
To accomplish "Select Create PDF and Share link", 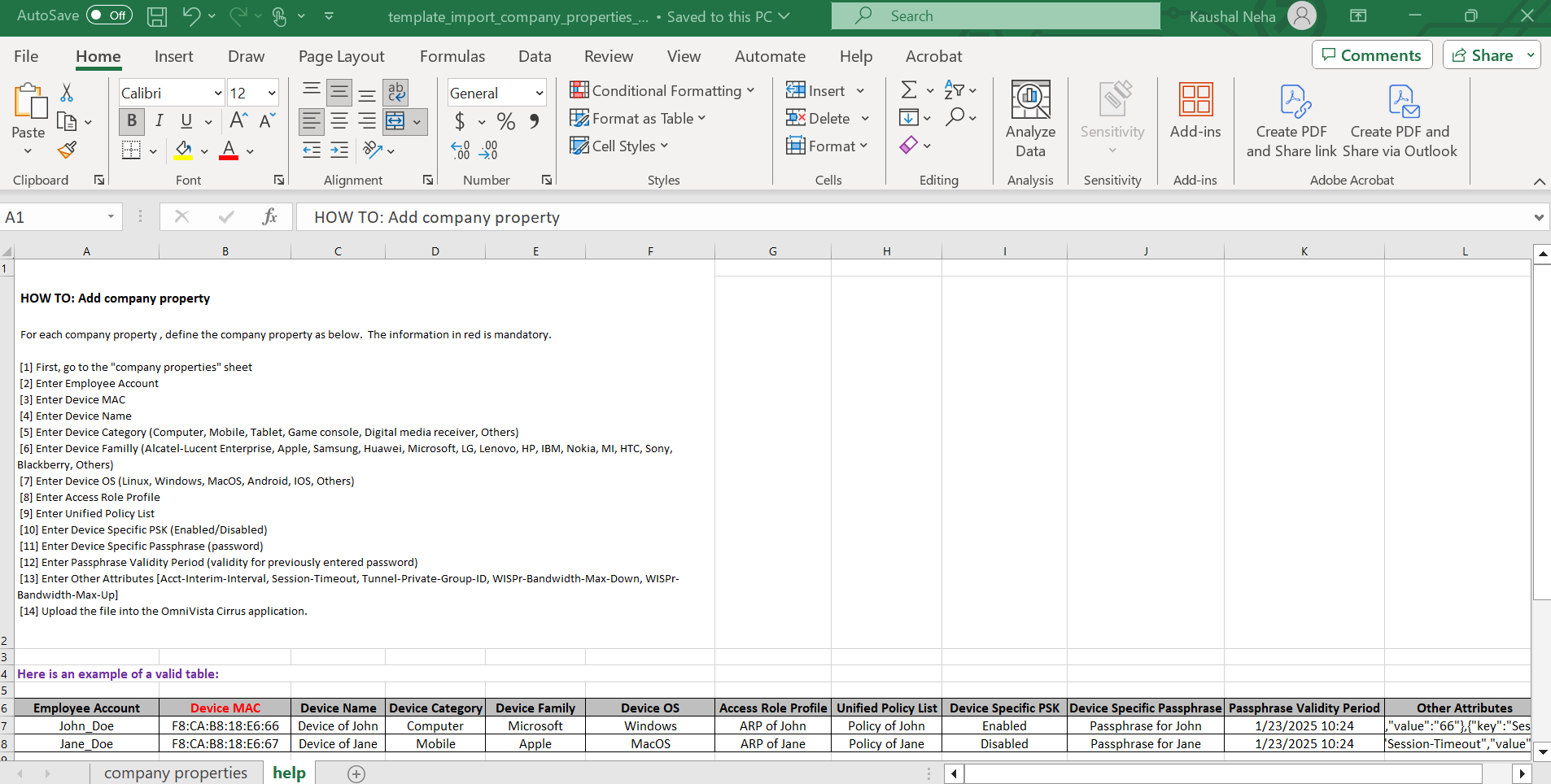I will tap(1292, 120).
